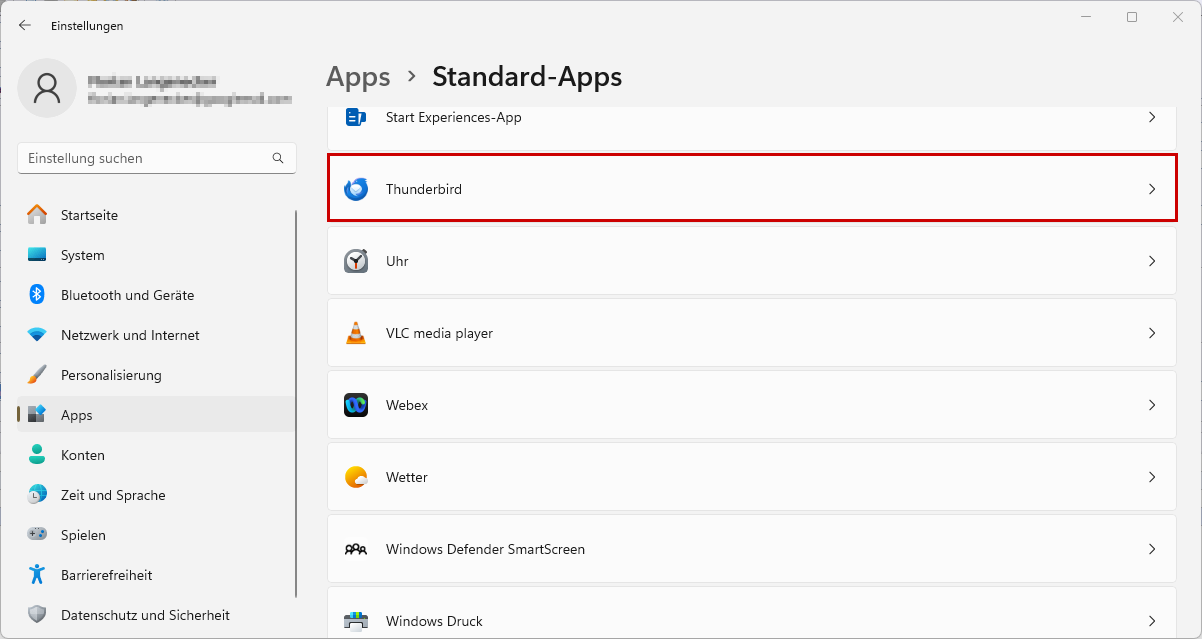Click the Windows Druck printer icon
Screen dimensions: 1202x639
[356, 621]
